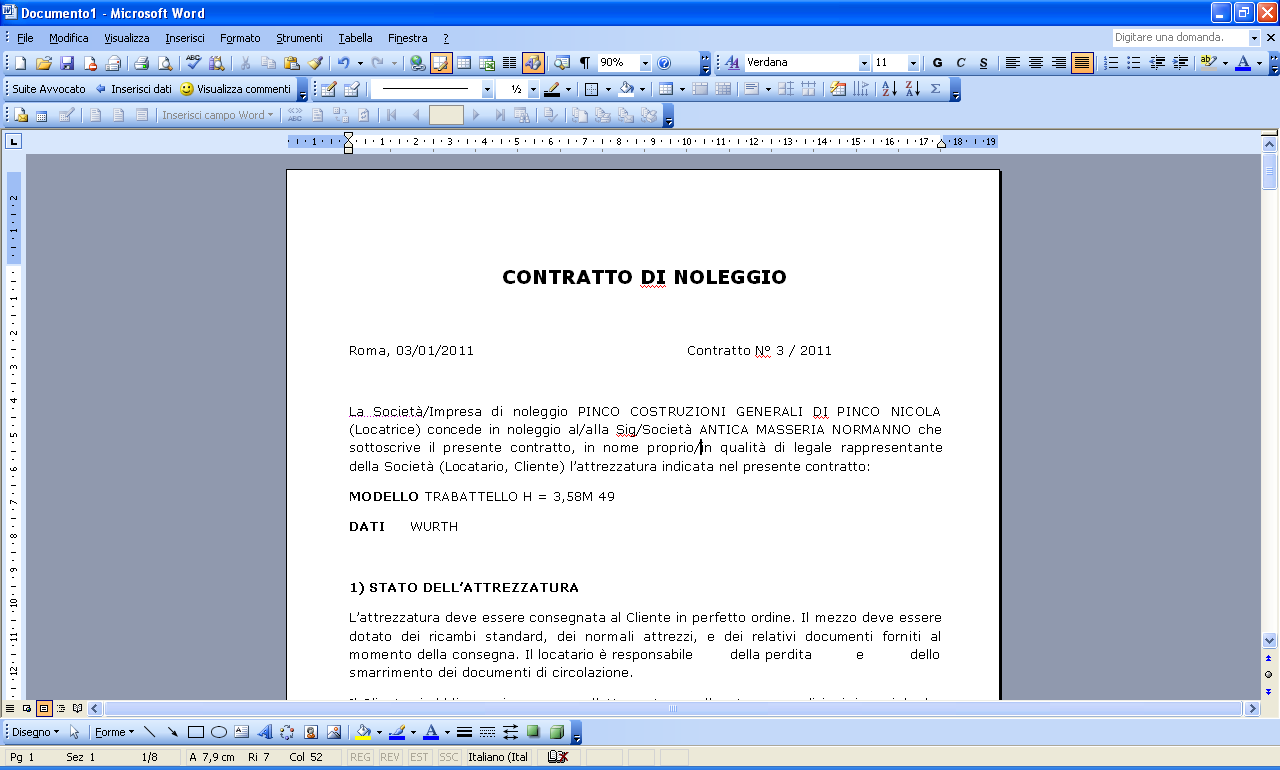Insert Excel worksheet icon
The height and width of the screenshot is (770, 1280).
pos(487,63)
